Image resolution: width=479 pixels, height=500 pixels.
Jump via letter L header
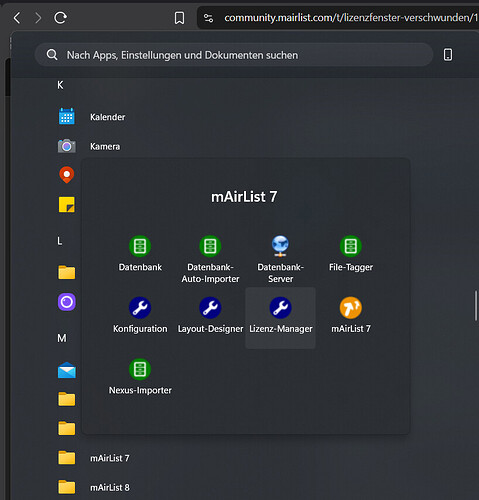click(60, 241)
